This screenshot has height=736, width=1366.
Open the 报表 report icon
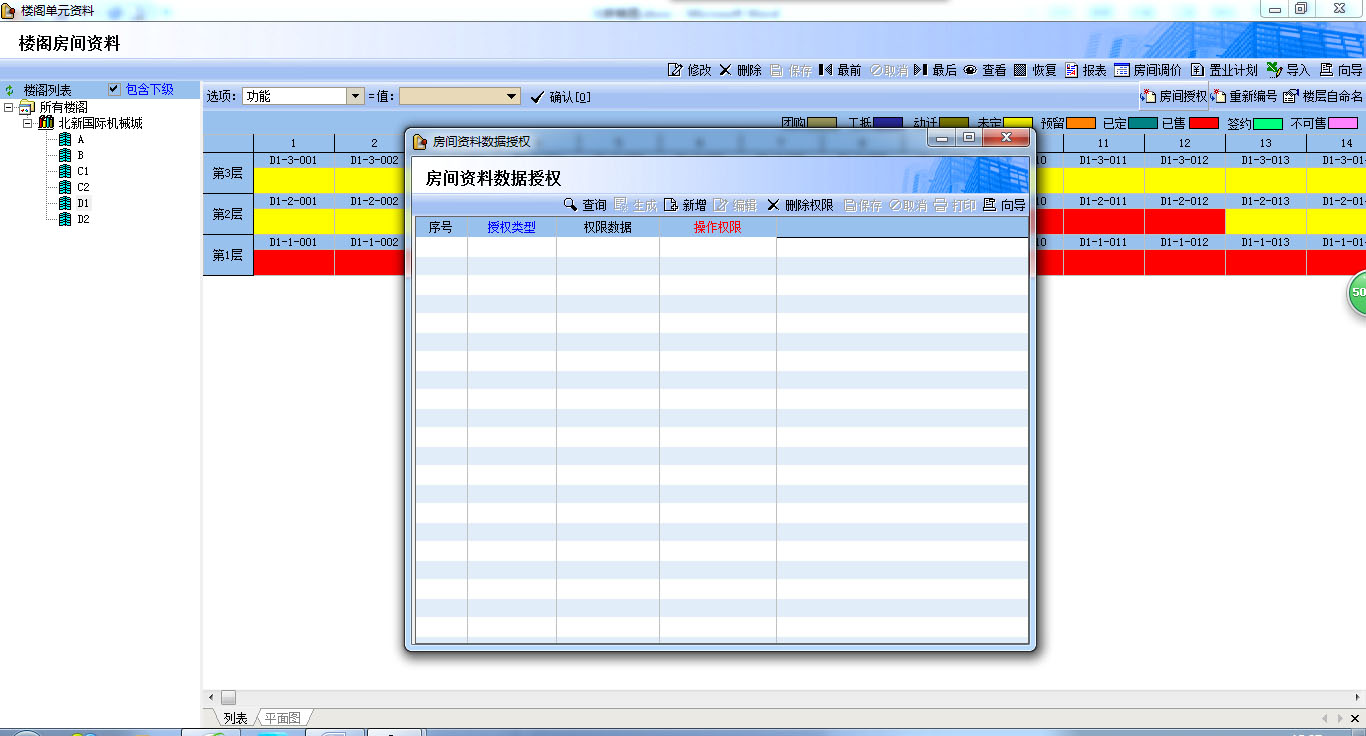(x=1071, y=70)
